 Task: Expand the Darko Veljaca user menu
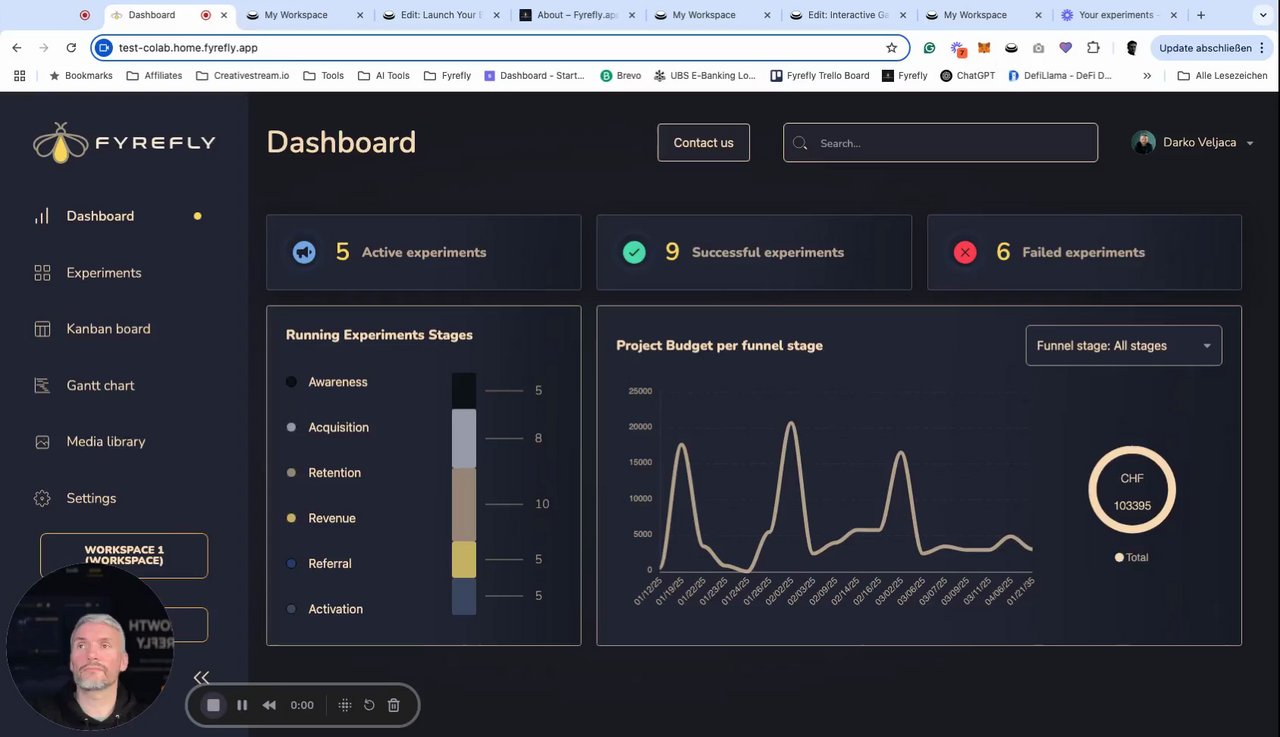(1192, 143)
